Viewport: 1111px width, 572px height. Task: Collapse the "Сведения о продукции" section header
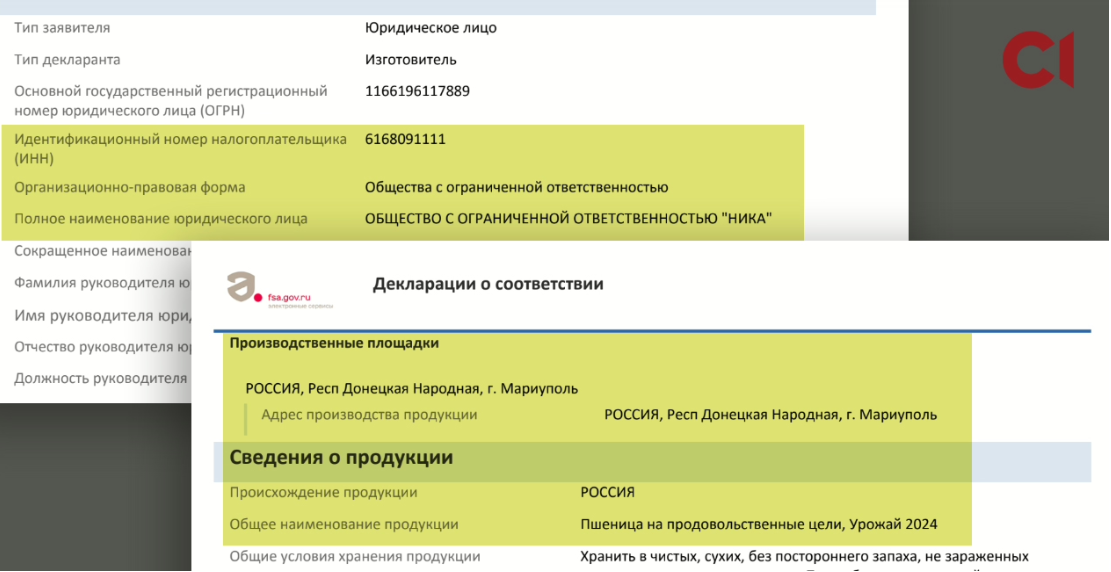tap(341, 458)
